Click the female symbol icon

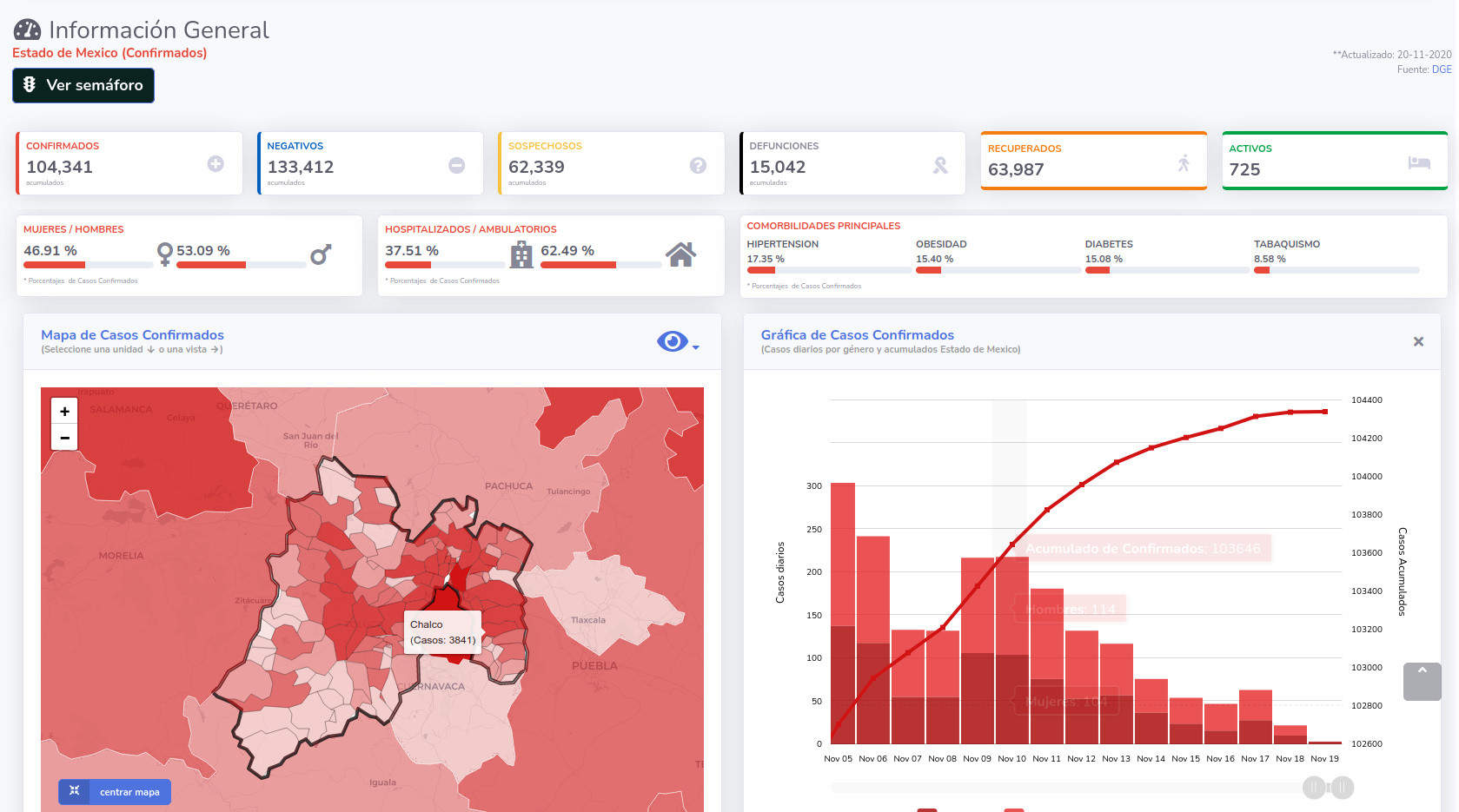165,254
